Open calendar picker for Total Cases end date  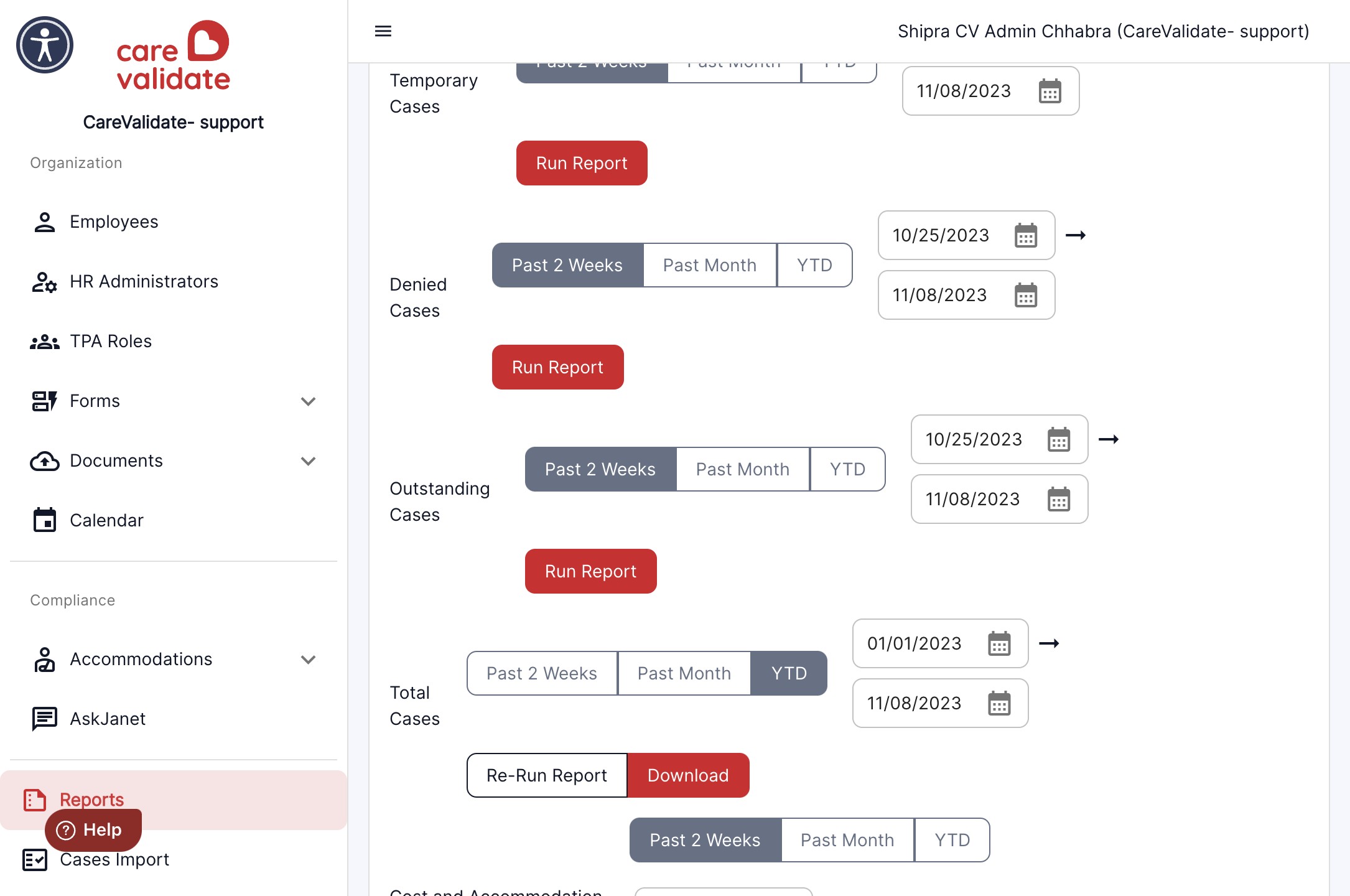(999, 704)
